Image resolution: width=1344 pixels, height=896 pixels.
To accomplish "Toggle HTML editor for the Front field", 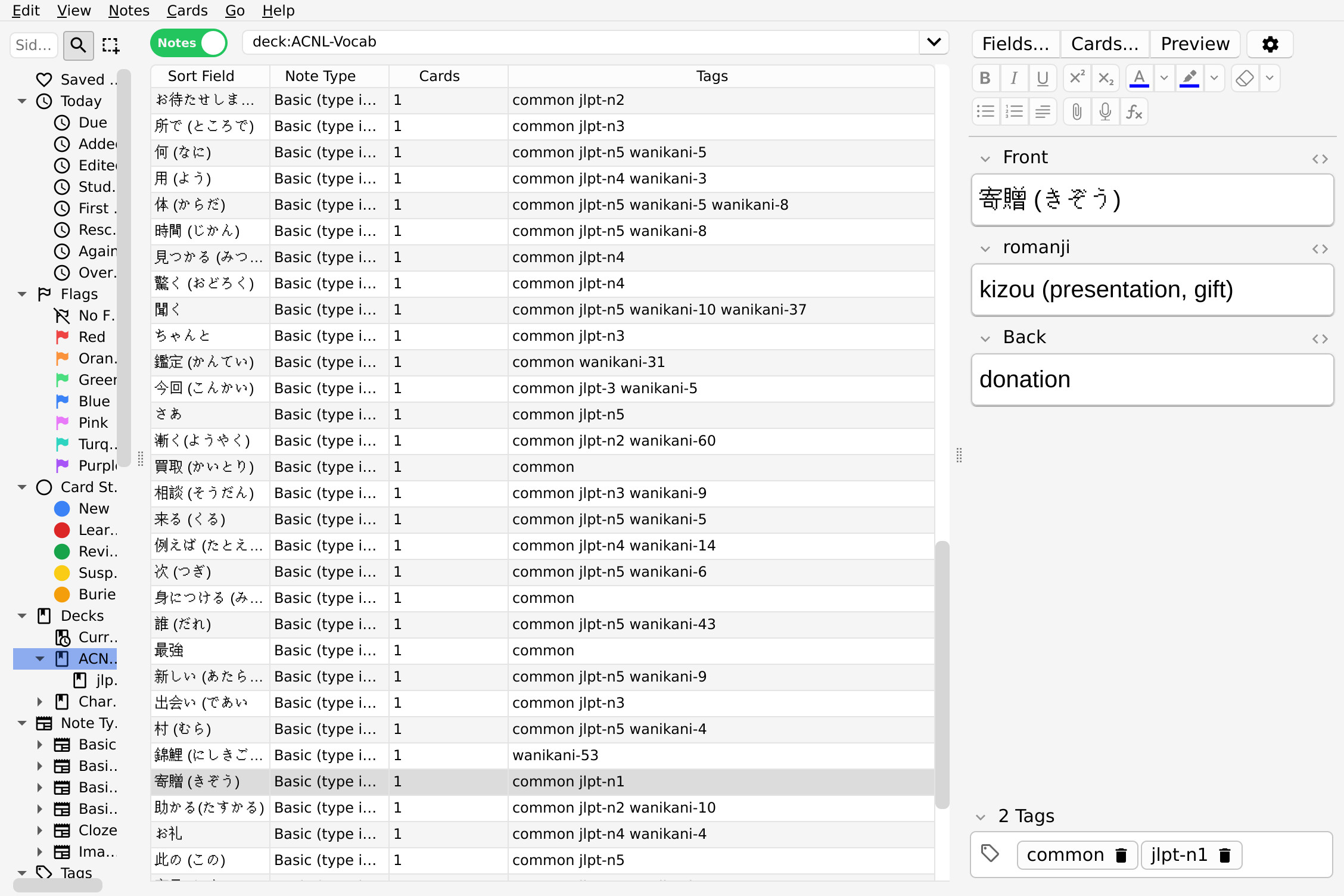I will tap(1320, 158).
